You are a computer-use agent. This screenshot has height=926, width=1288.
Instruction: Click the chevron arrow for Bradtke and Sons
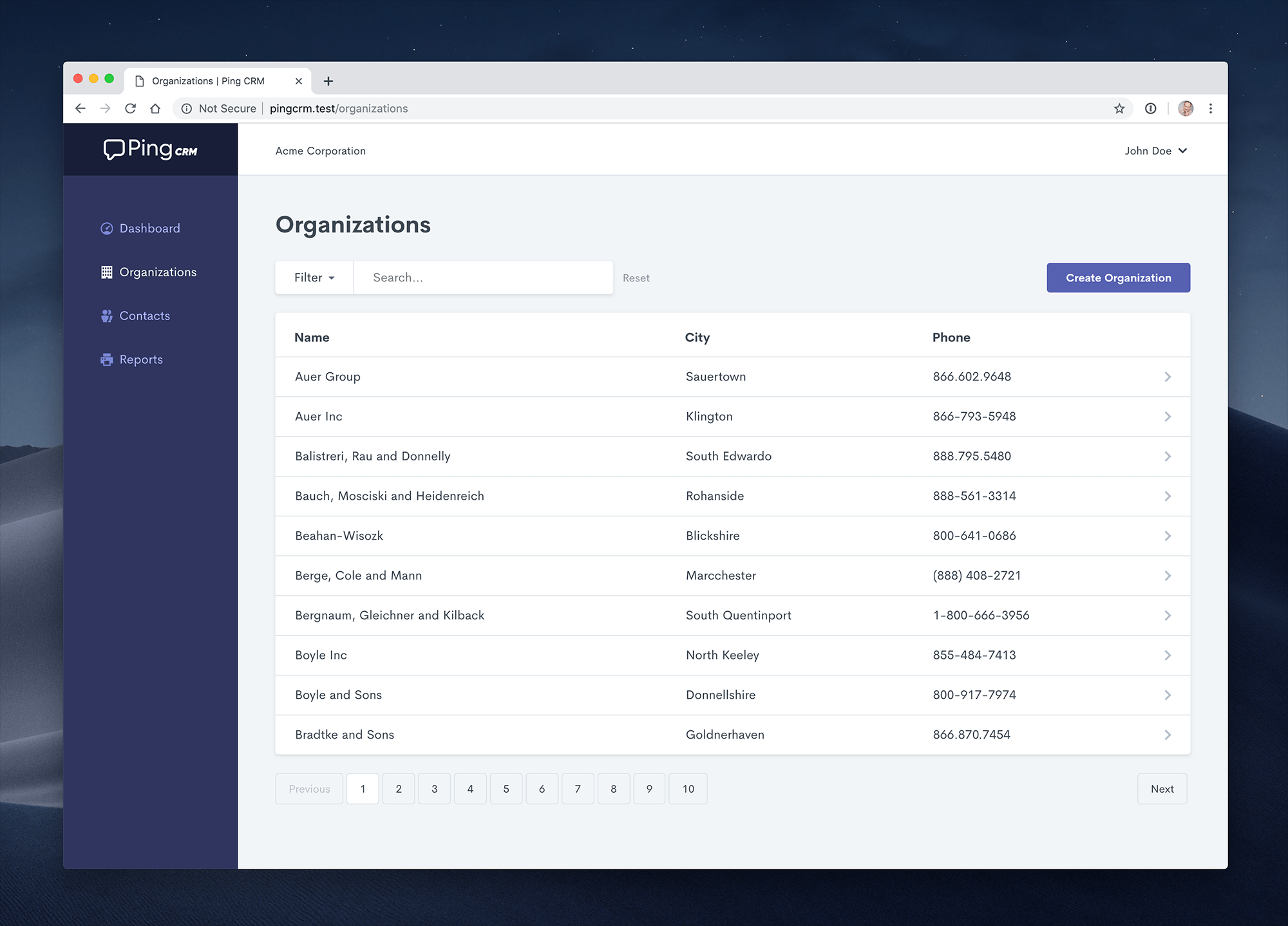[1167, 734]
